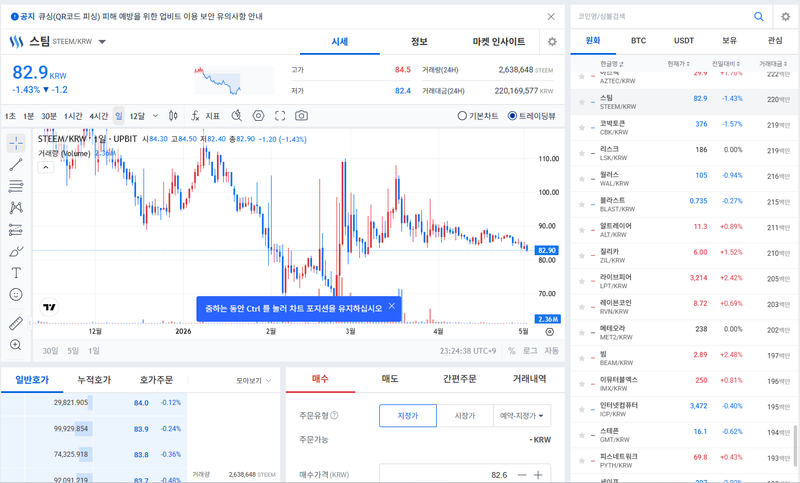Increase buy price with plus stepper
Screen dimensions: 800x483
tap(538, 475)
